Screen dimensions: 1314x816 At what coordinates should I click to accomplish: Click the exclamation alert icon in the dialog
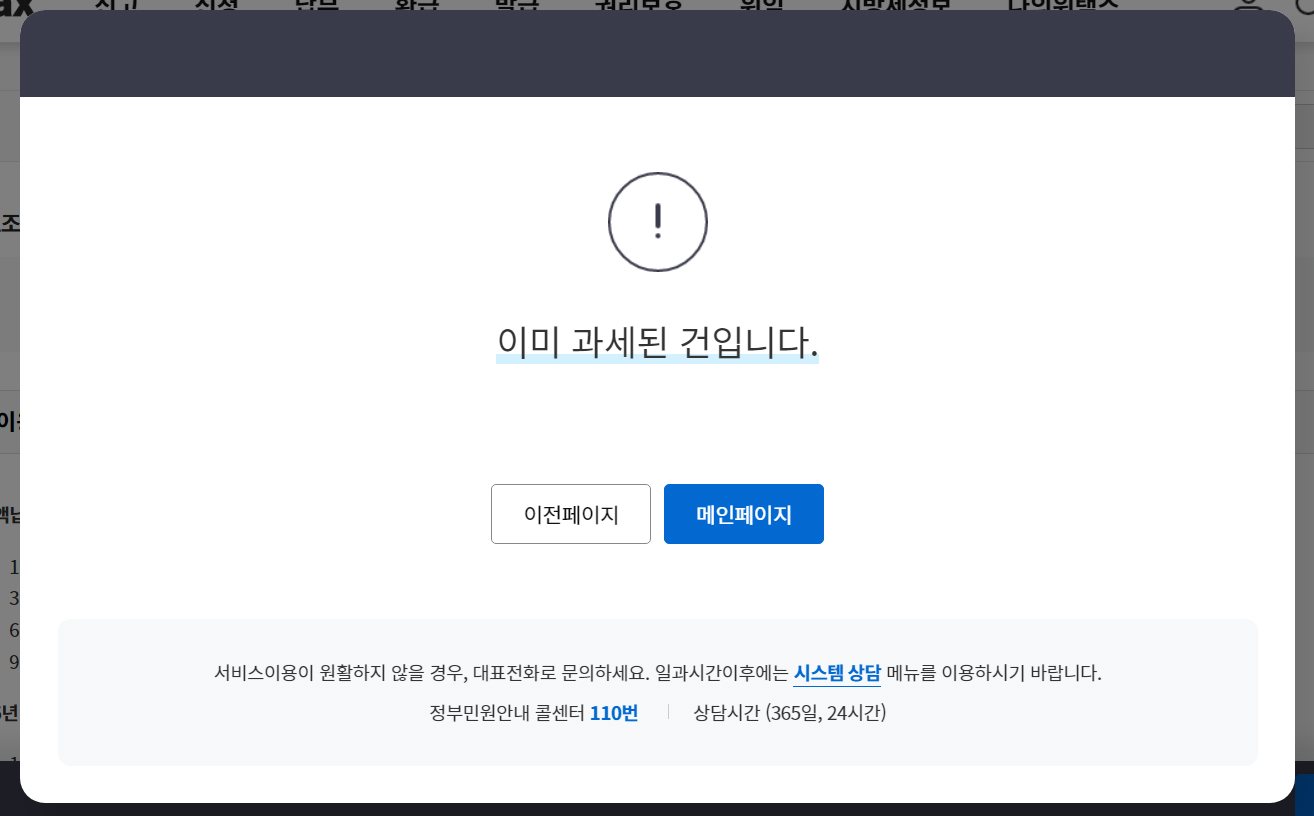tap(657, 221)
